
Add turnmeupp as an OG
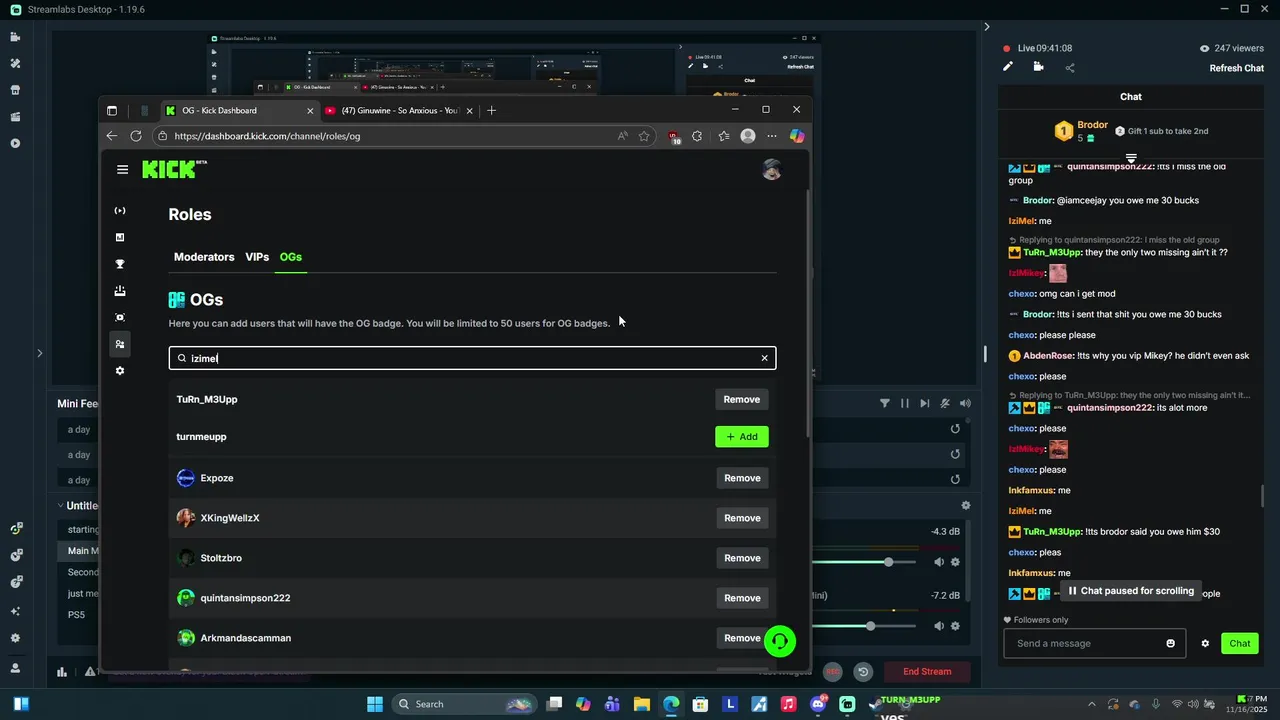coord(742,437)
